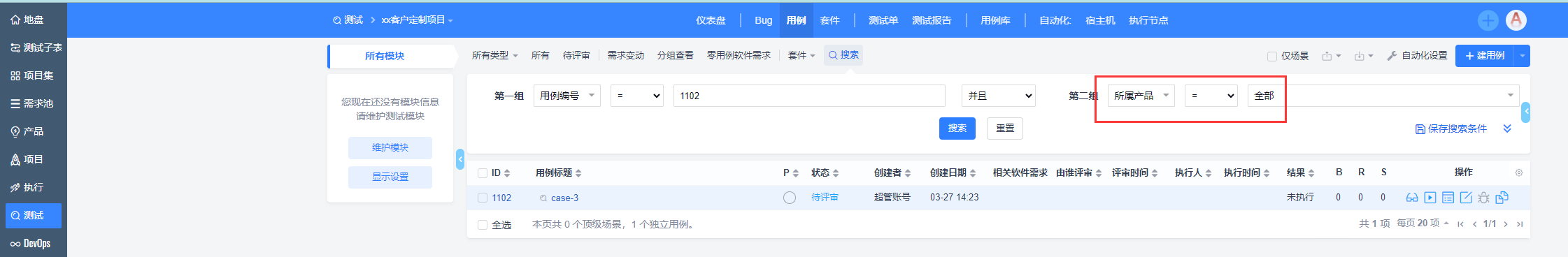Image resolution: width=1568 pixels, height=257 pixels.
Task: Click the blue plus icon in top bar
Action: coord(1488,20)
